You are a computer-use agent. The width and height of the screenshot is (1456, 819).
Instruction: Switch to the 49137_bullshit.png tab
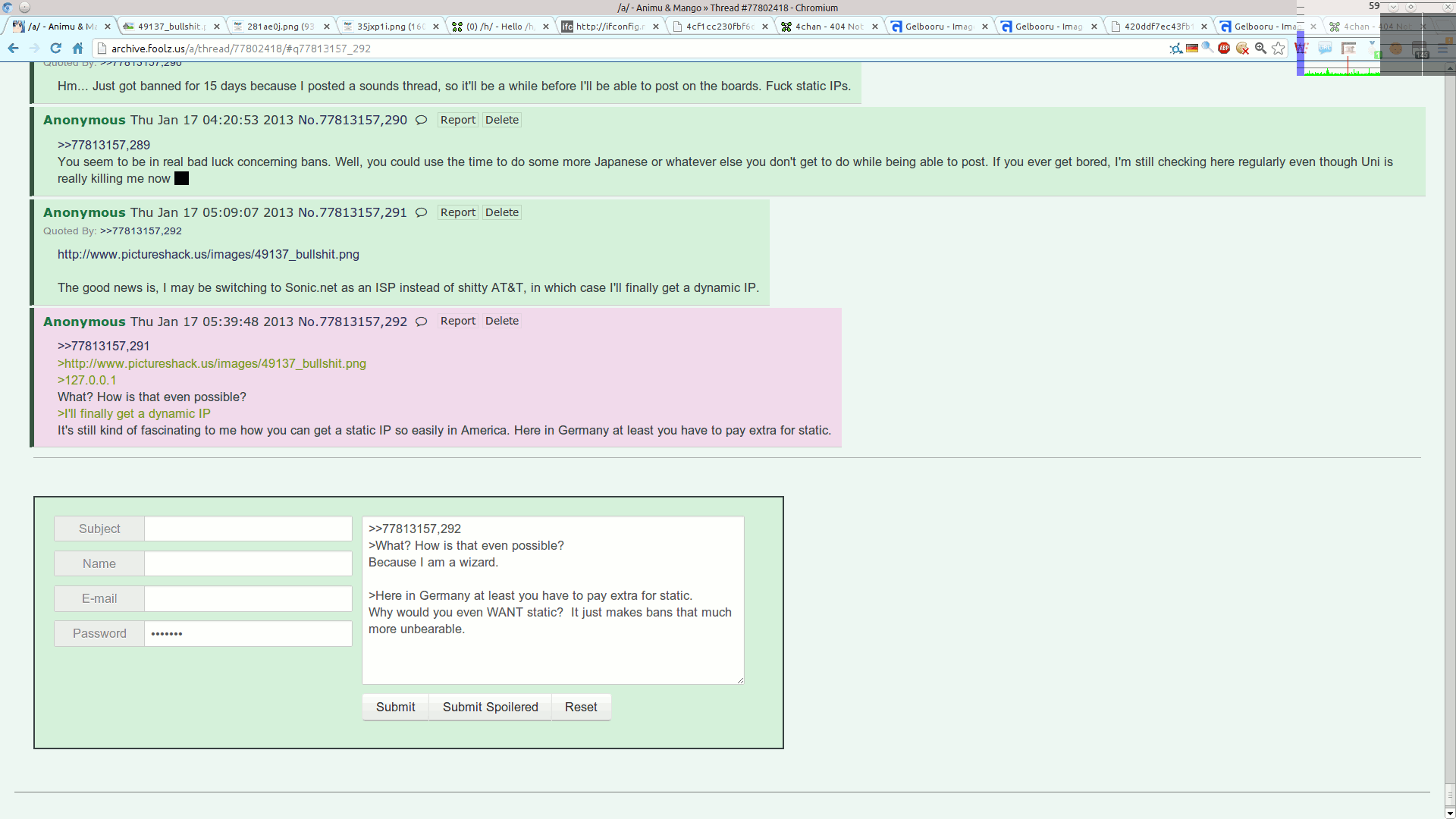[x=170, y=27]
